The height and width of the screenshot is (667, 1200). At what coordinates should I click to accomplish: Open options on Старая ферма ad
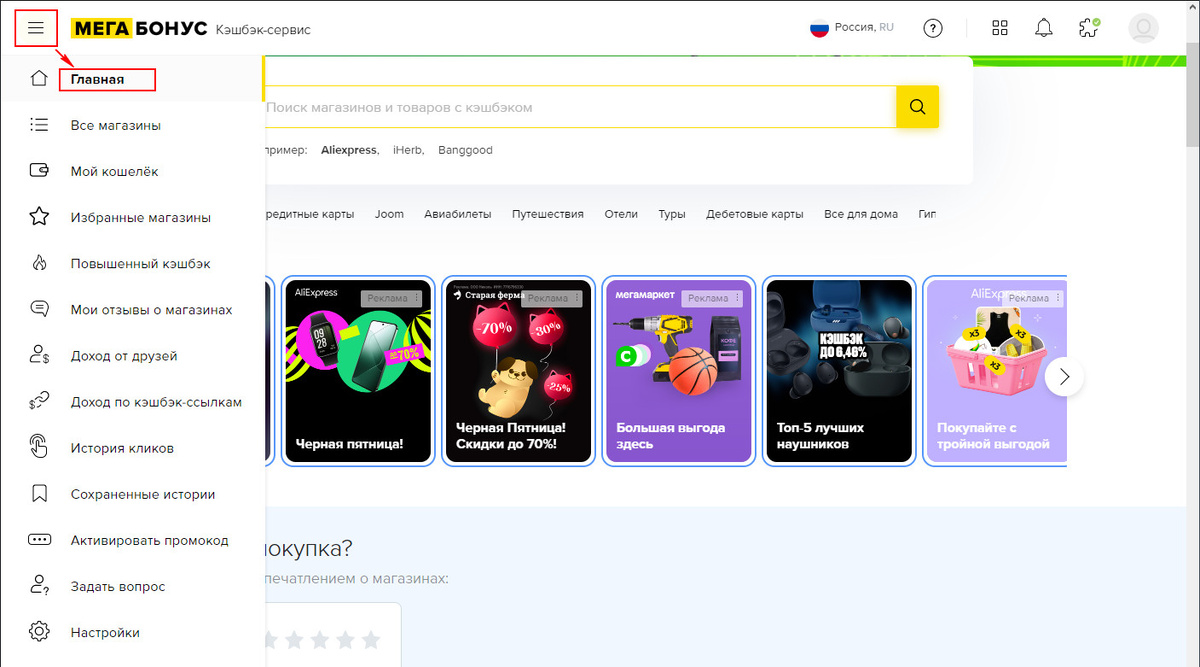click(578, 298)
